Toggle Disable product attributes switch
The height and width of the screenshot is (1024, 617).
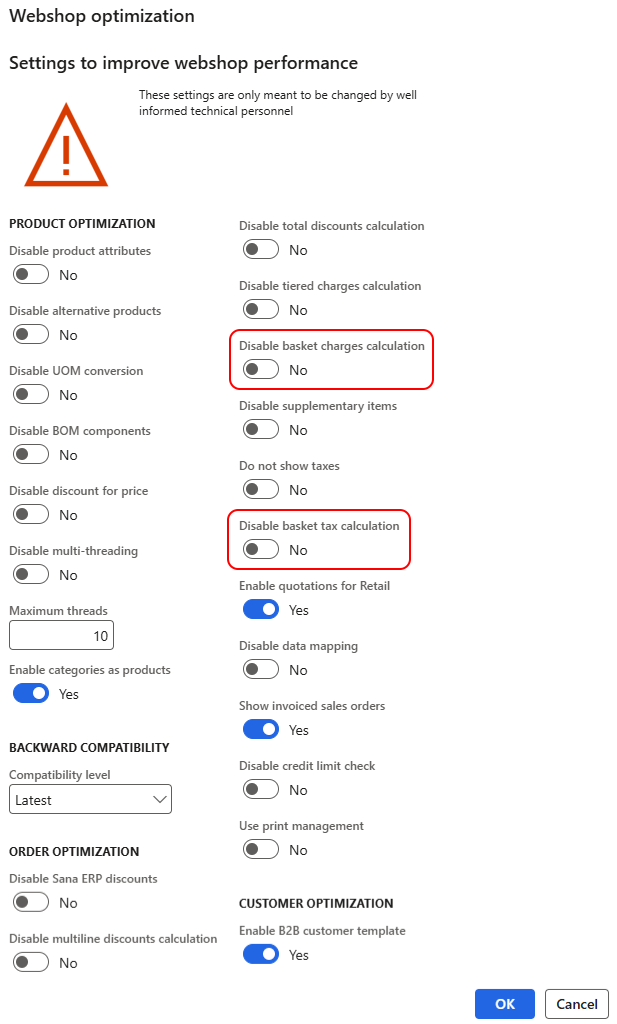coord(31,275)
